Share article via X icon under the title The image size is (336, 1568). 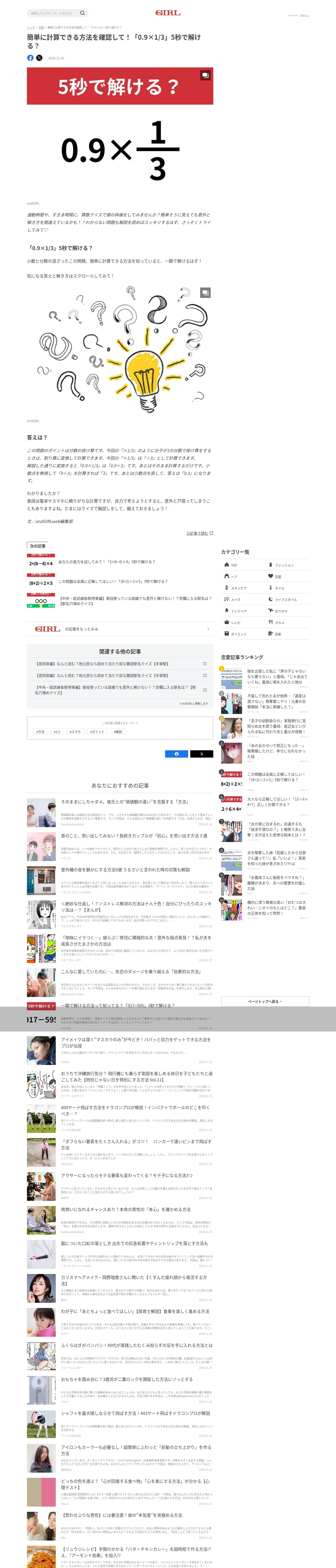click(39, 58)
